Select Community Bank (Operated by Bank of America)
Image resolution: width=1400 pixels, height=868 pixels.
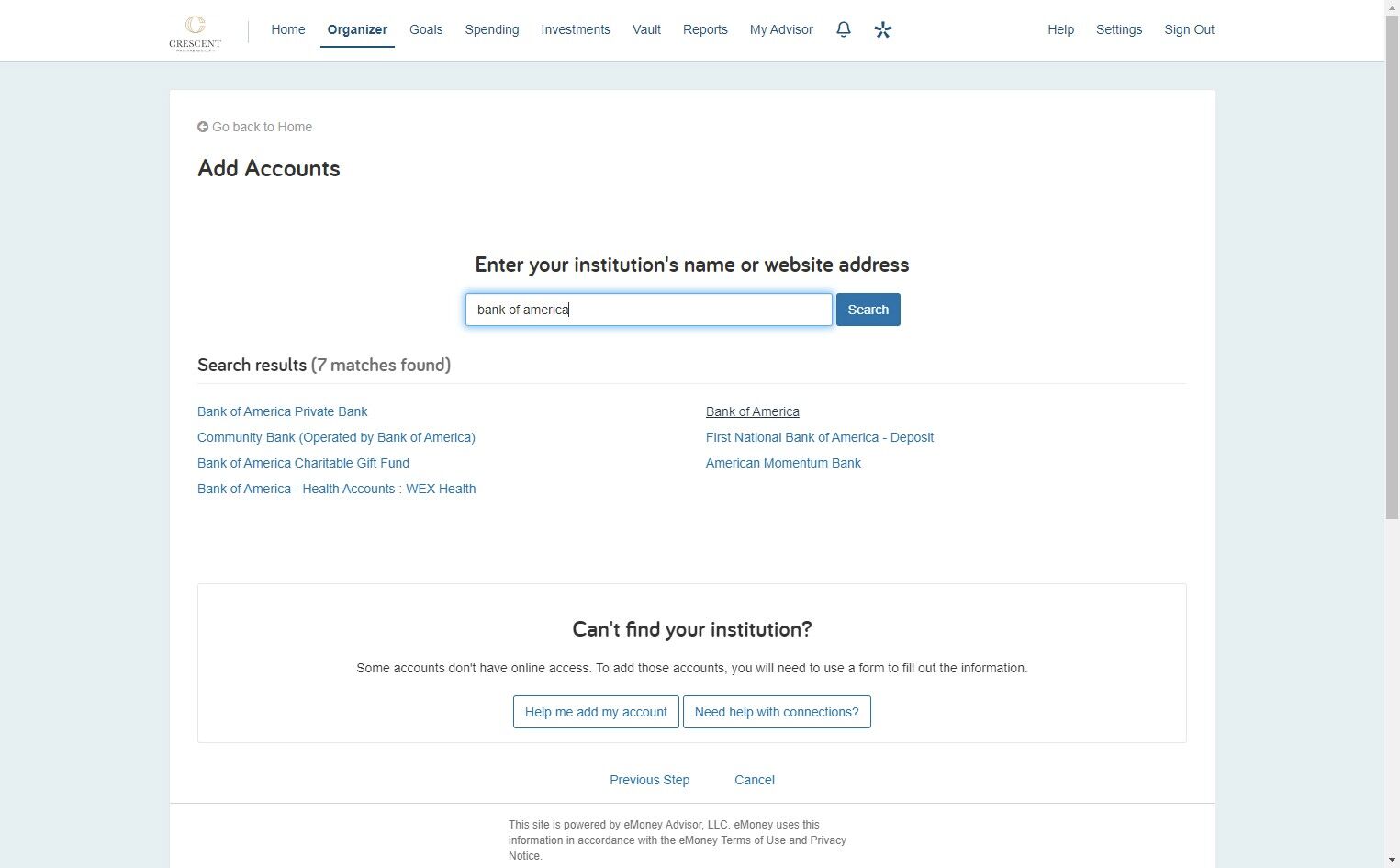pyautogui.click(x=336, y=437)
